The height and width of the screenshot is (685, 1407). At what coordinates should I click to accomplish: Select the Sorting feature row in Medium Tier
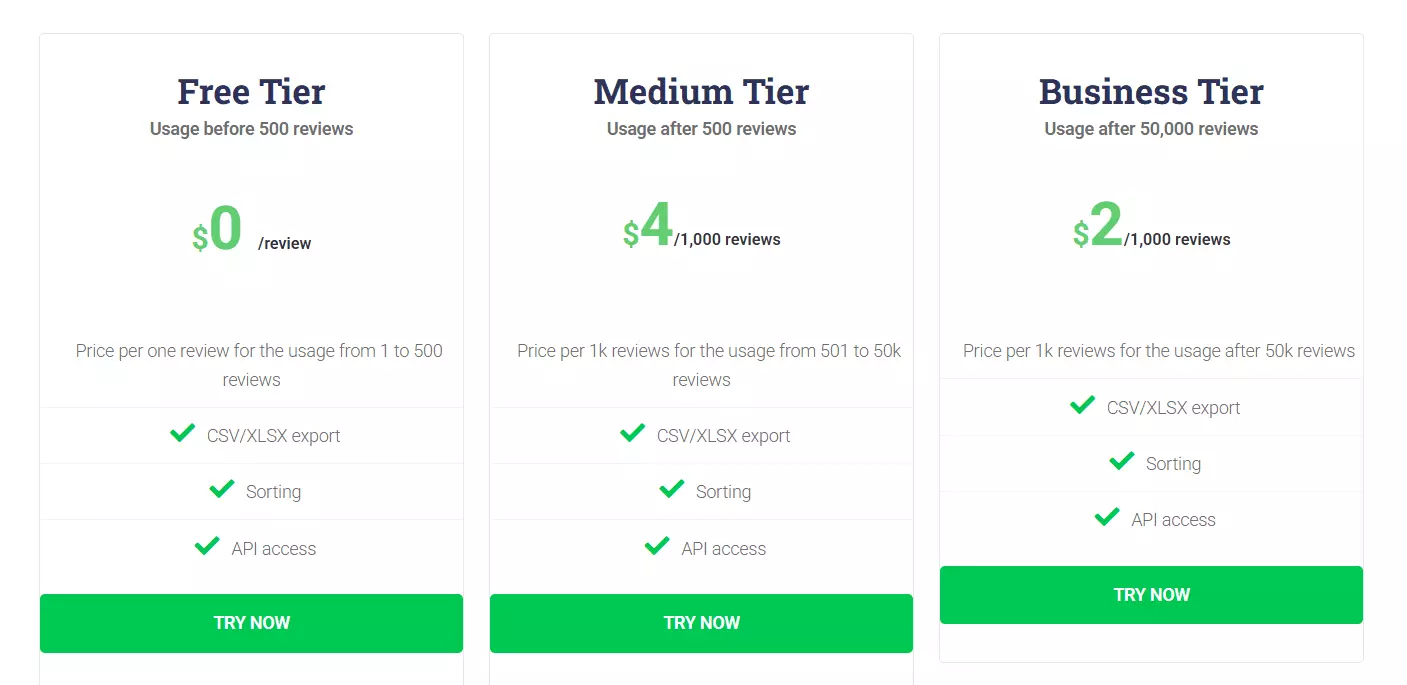coord(701,491)
